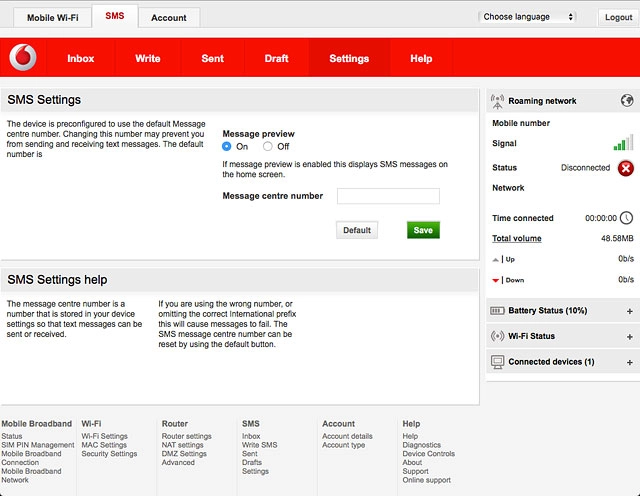This screenshot has height=496, width=640.
Task: Open the Total volume link
Action: click(516, 239)
